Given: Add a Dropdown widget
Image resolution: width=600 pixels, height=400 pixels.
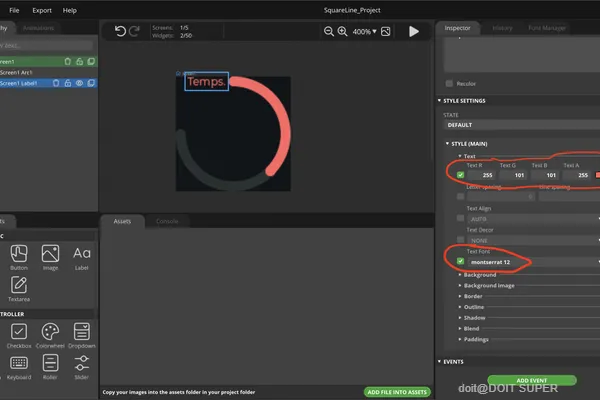Looking at the screenshot, I should [82, 335].
